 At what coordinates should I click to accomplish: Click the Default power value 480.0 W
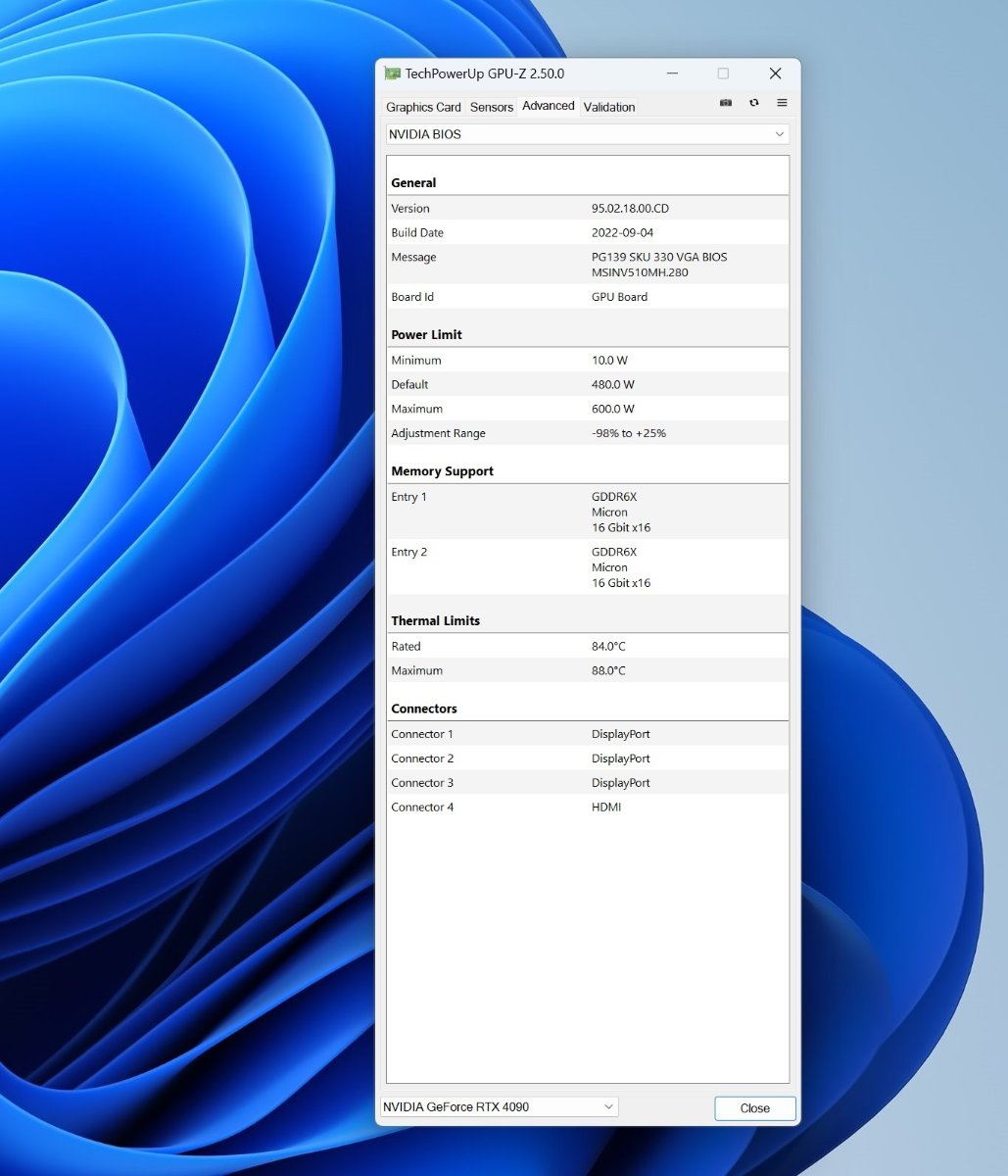tap(613, 385)
